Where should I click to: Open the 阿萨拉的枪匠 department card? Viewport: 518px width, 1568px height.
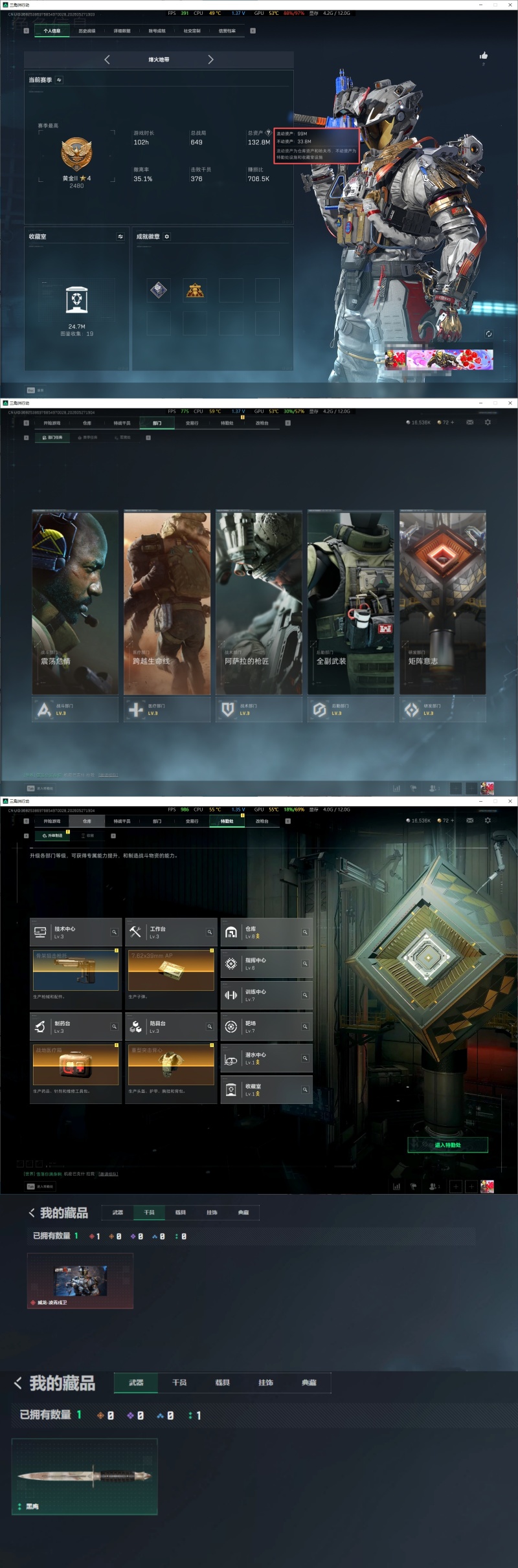click(259, 602)
